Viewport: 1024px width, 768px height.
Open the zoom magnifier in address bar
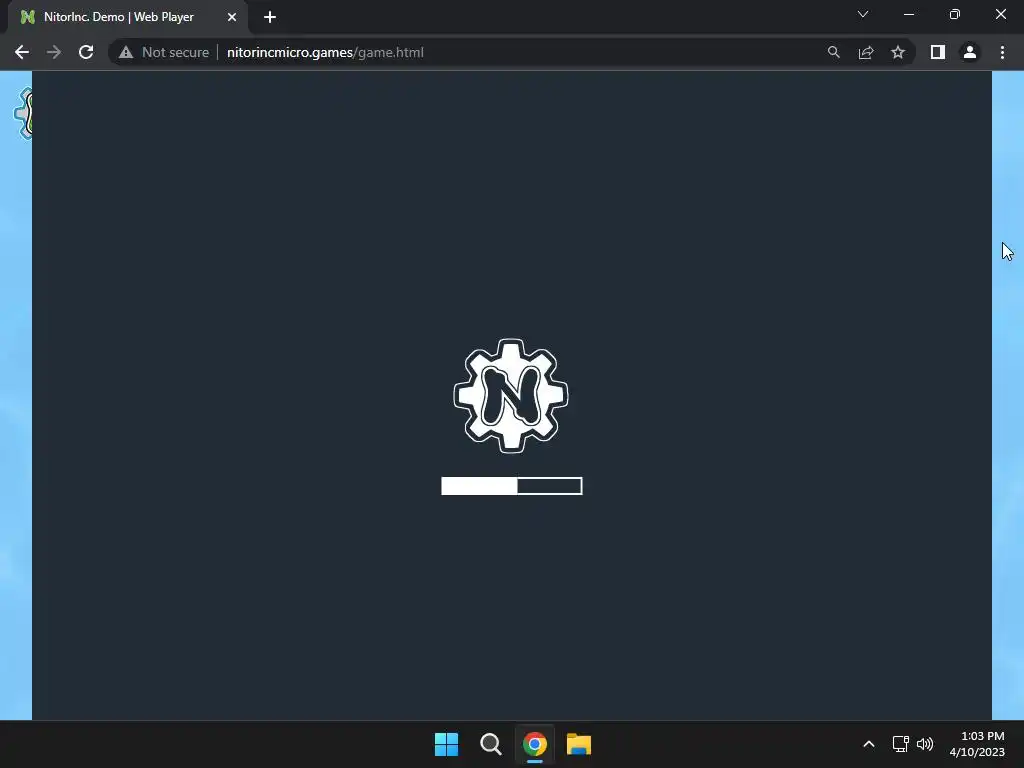[x=833, y=52]
